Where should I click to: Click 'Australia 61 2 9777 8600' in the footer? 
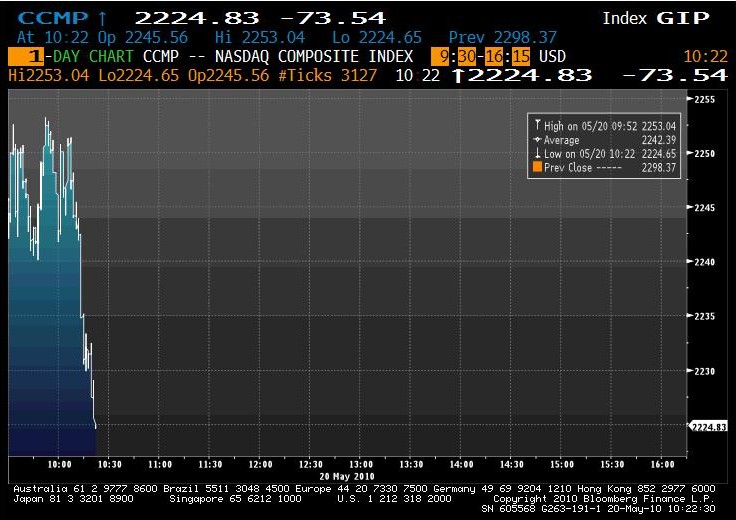pyautogui.click(x=85, y=489)
